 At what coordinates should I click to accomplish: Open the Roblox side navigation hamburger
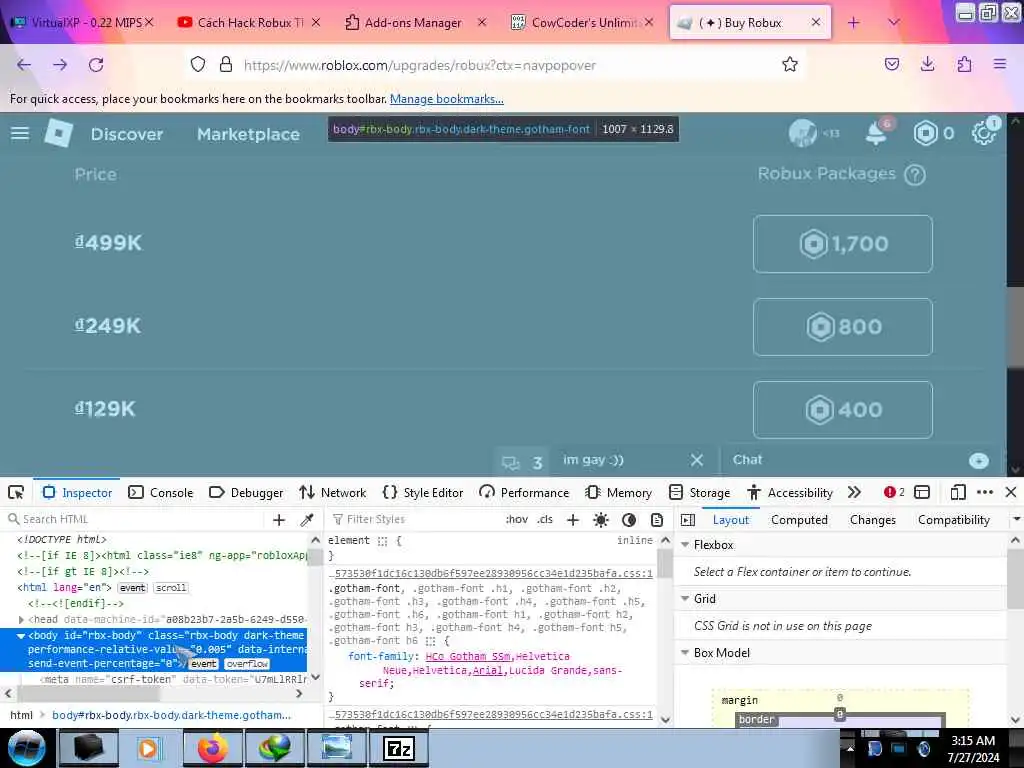(x=20, y=133)
